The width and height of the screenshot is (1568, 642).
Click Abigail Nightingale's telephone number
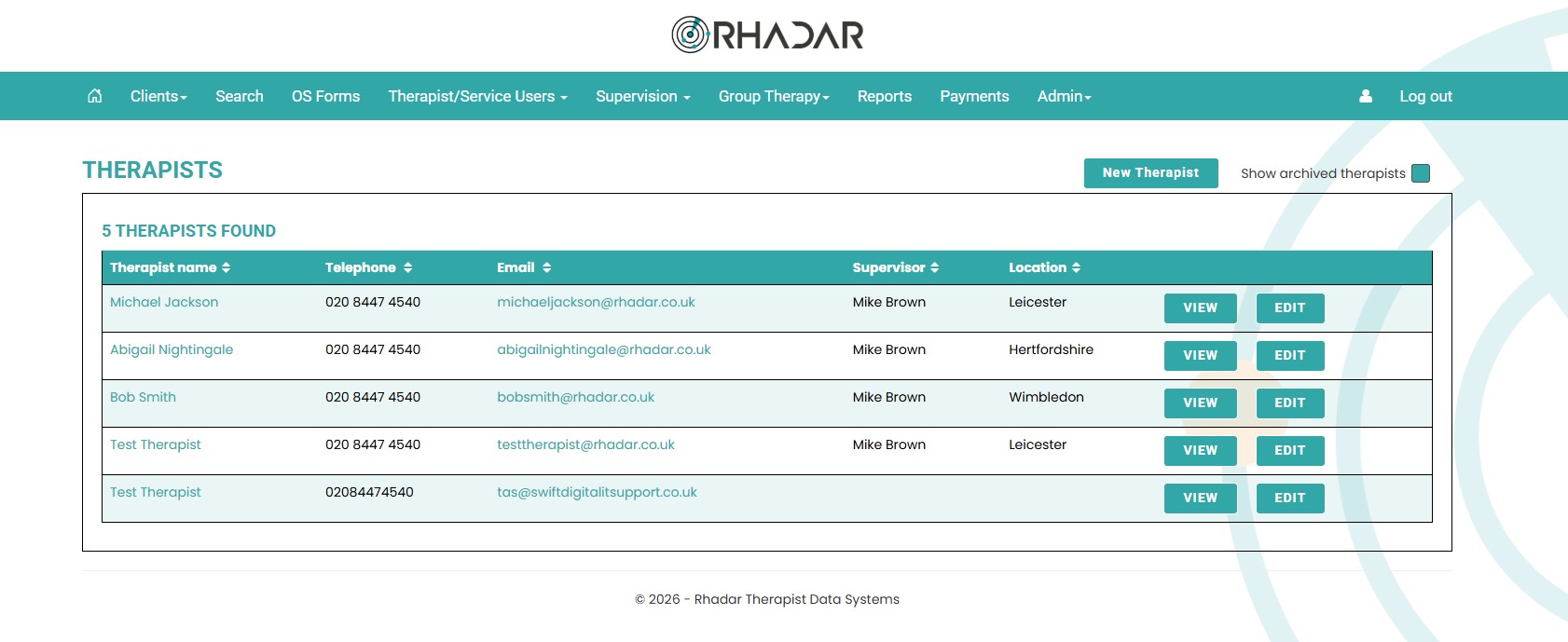coord(373,349)
